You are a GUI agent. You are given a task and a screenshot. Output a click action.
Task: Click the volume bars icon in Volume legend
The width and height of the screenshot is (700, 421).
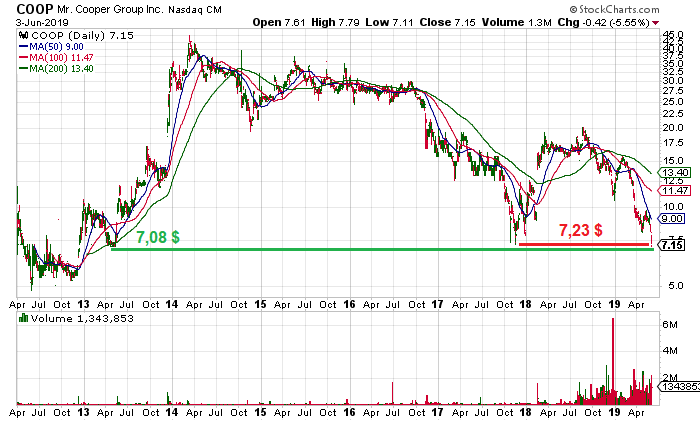[23, 318]
